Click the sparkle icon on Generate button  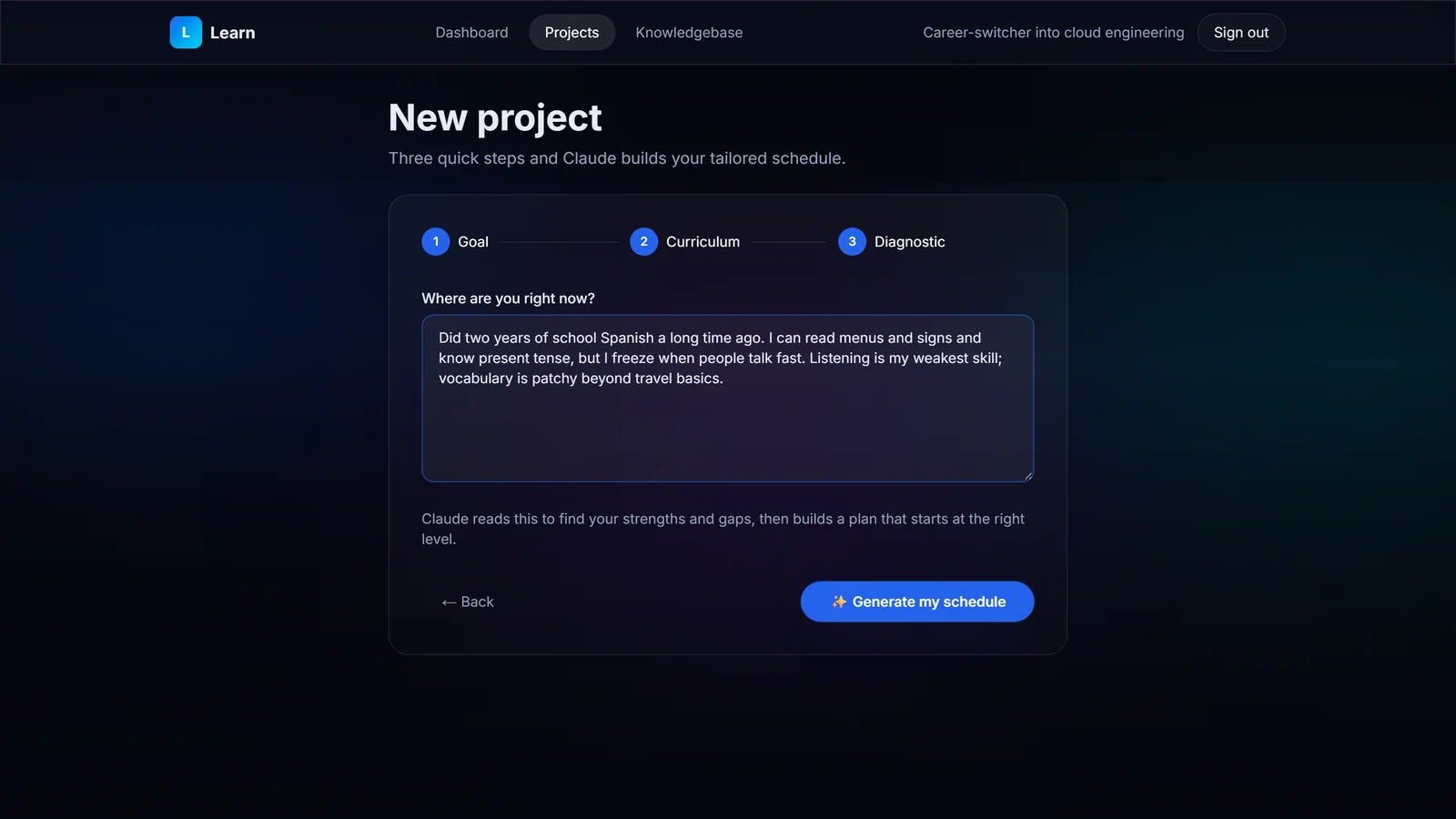(x=839, y=602)
